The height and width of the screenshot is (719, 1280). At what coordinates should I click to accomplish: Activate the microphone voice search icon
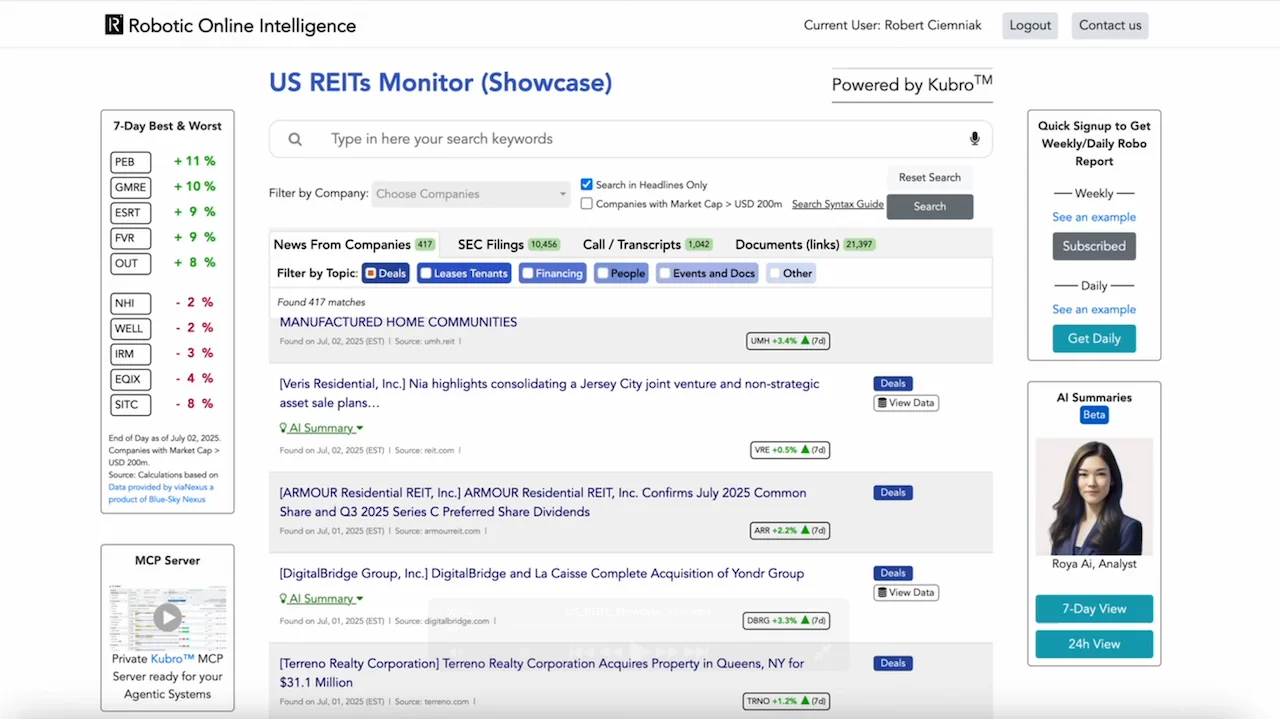click(974, 139)
